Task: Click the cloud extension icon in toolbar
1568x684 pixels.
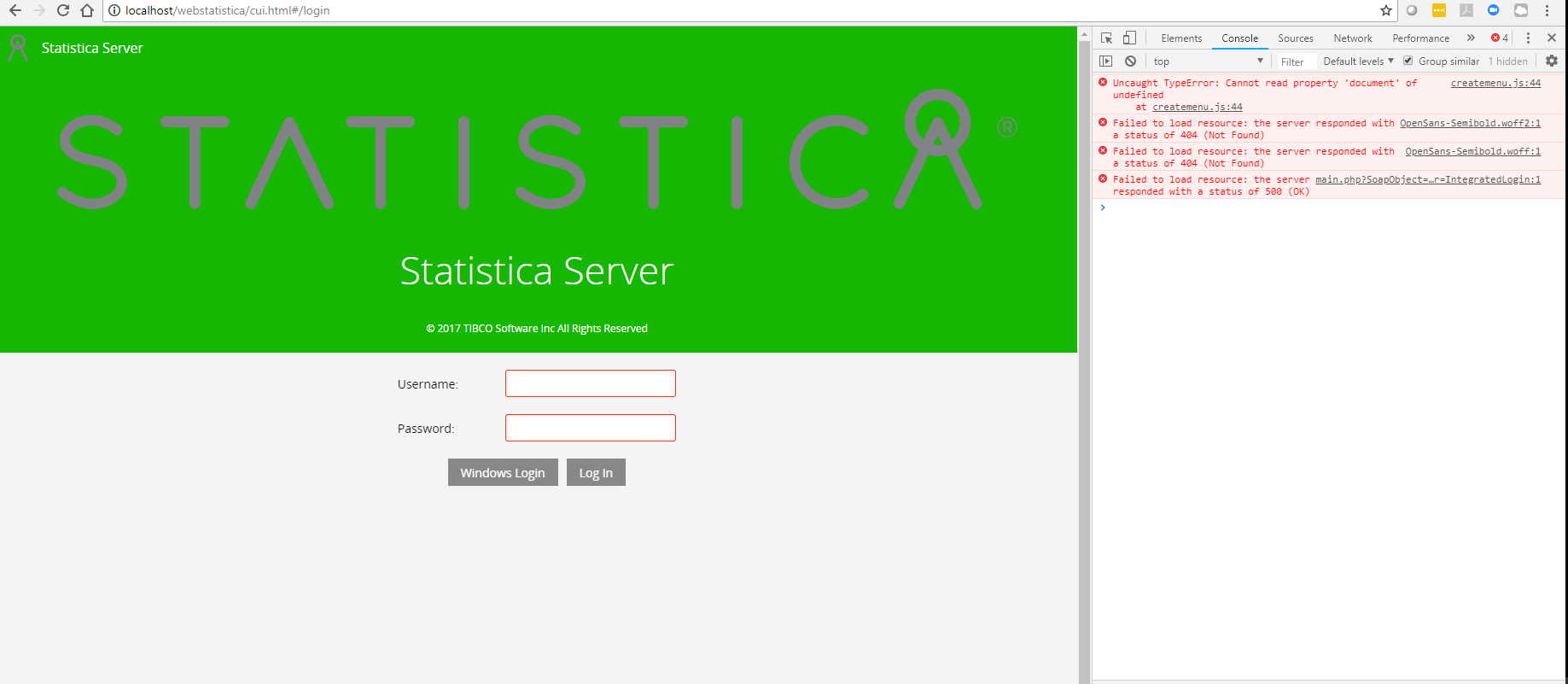Action: [1520, 10]
